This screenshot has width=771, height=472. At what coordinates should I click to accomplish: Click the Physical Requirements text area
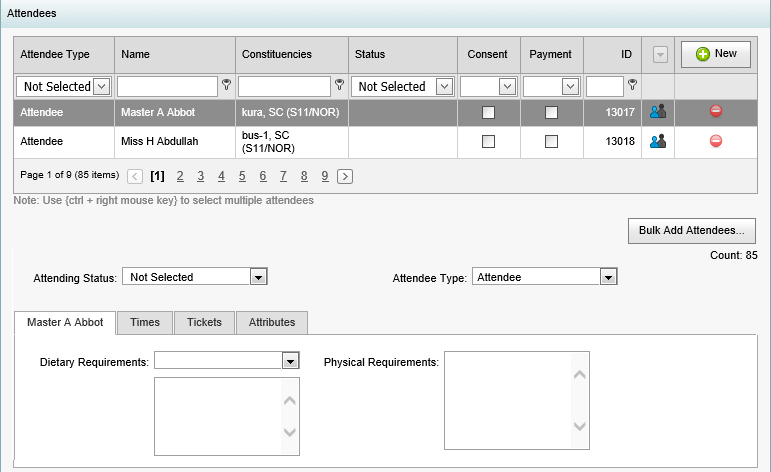pos(517,400)
